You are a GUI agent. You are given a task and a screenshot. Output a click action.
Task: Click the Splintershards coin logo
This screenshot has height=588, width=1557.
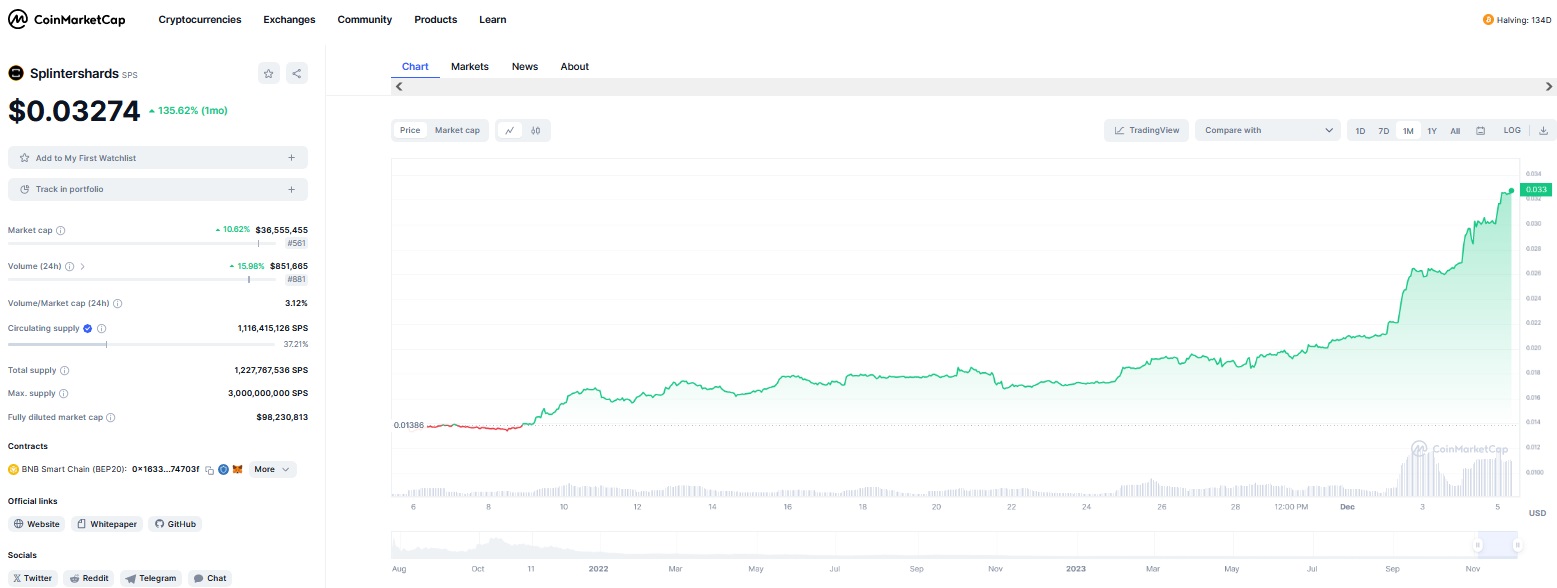[16, 73]
